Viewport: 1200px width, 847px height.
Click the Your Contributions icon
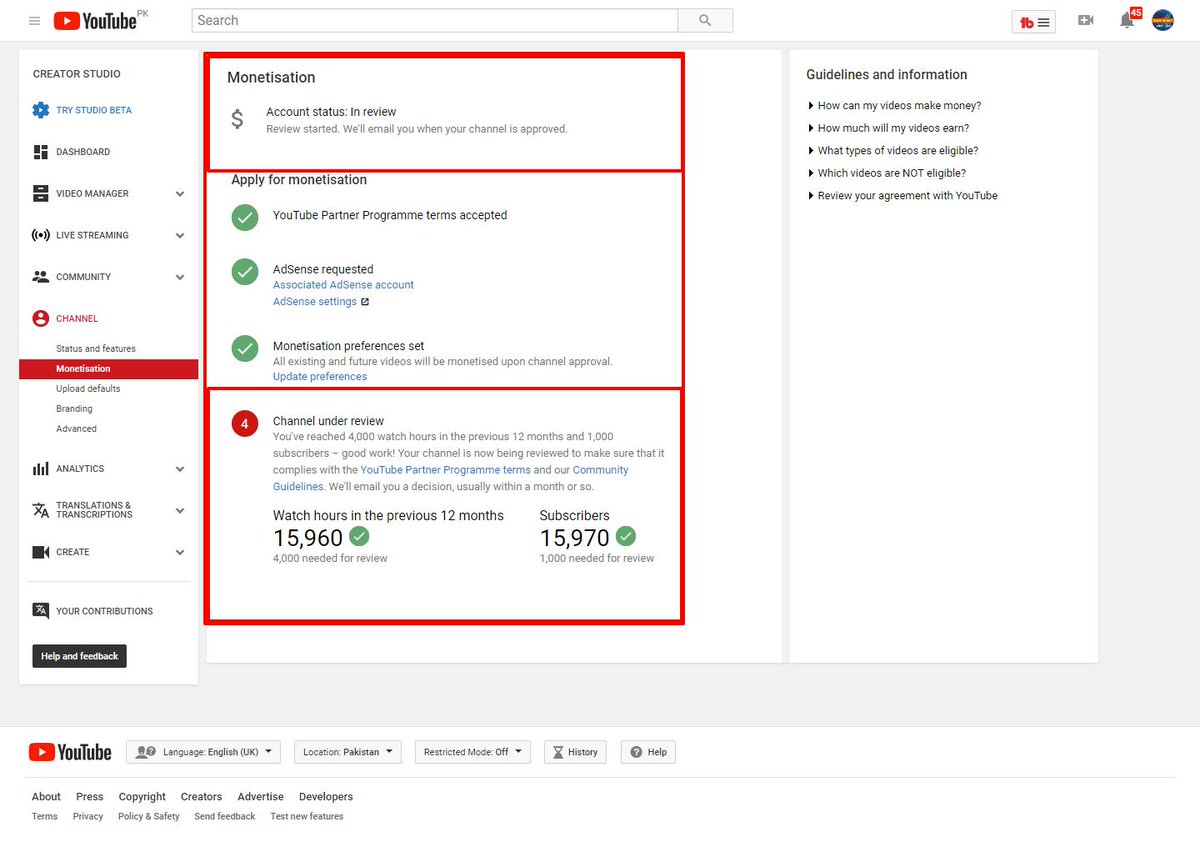click(40, 611)
